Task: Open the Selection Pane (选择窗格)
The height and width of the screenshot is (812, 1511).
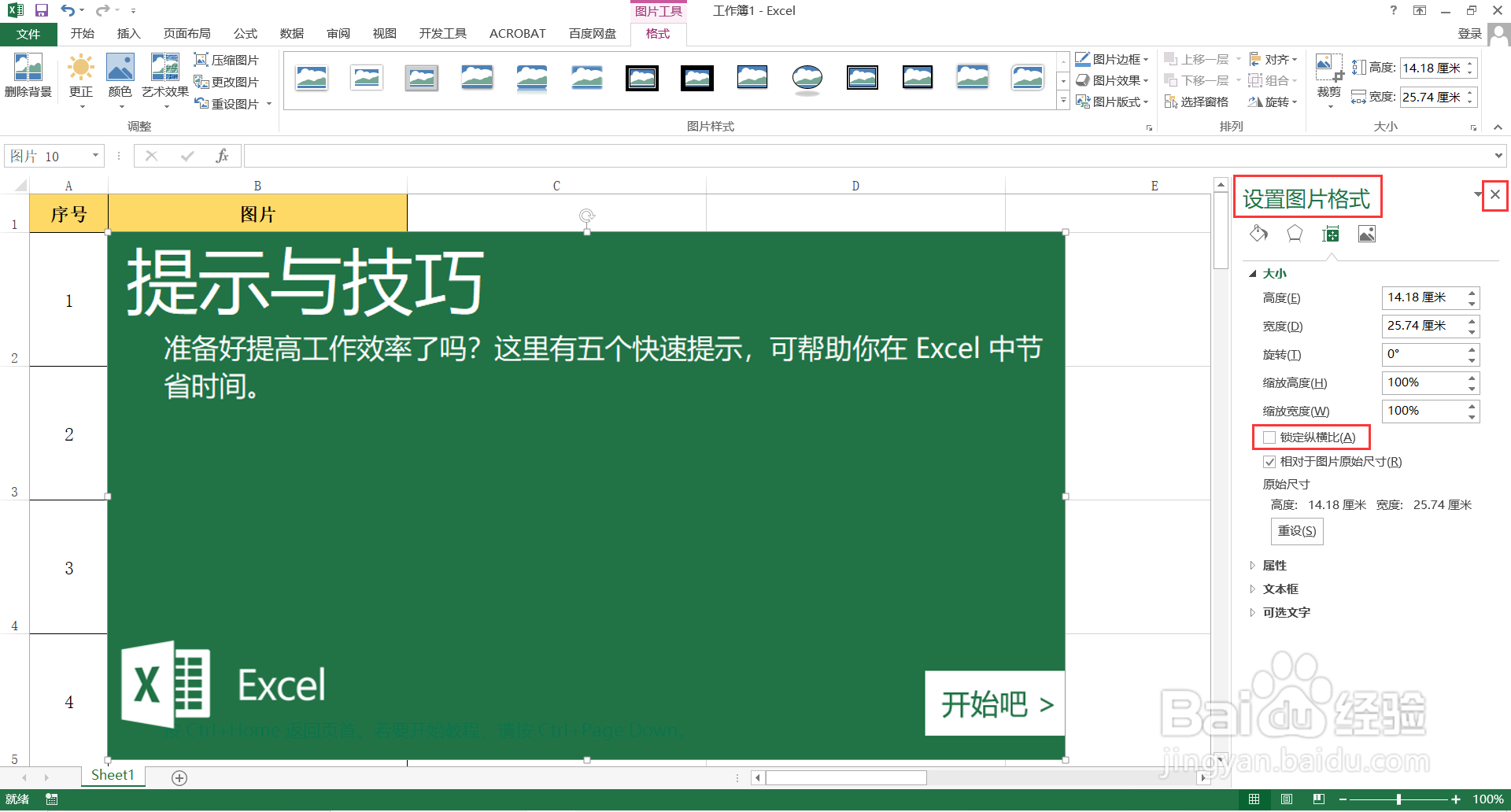Action: (1196, 101)
